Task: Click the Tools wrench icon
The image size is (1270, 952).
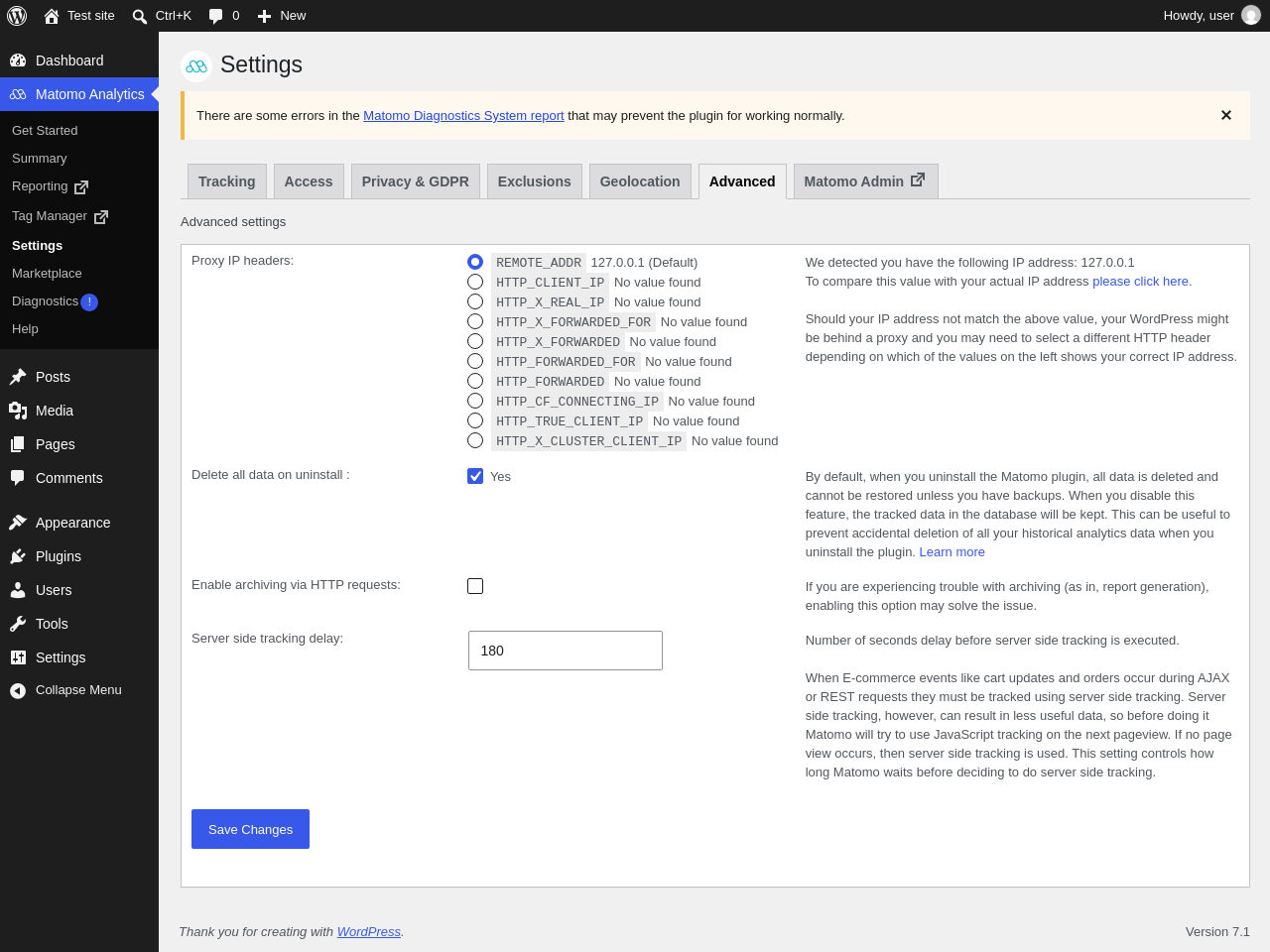Action: coord(18,624)
